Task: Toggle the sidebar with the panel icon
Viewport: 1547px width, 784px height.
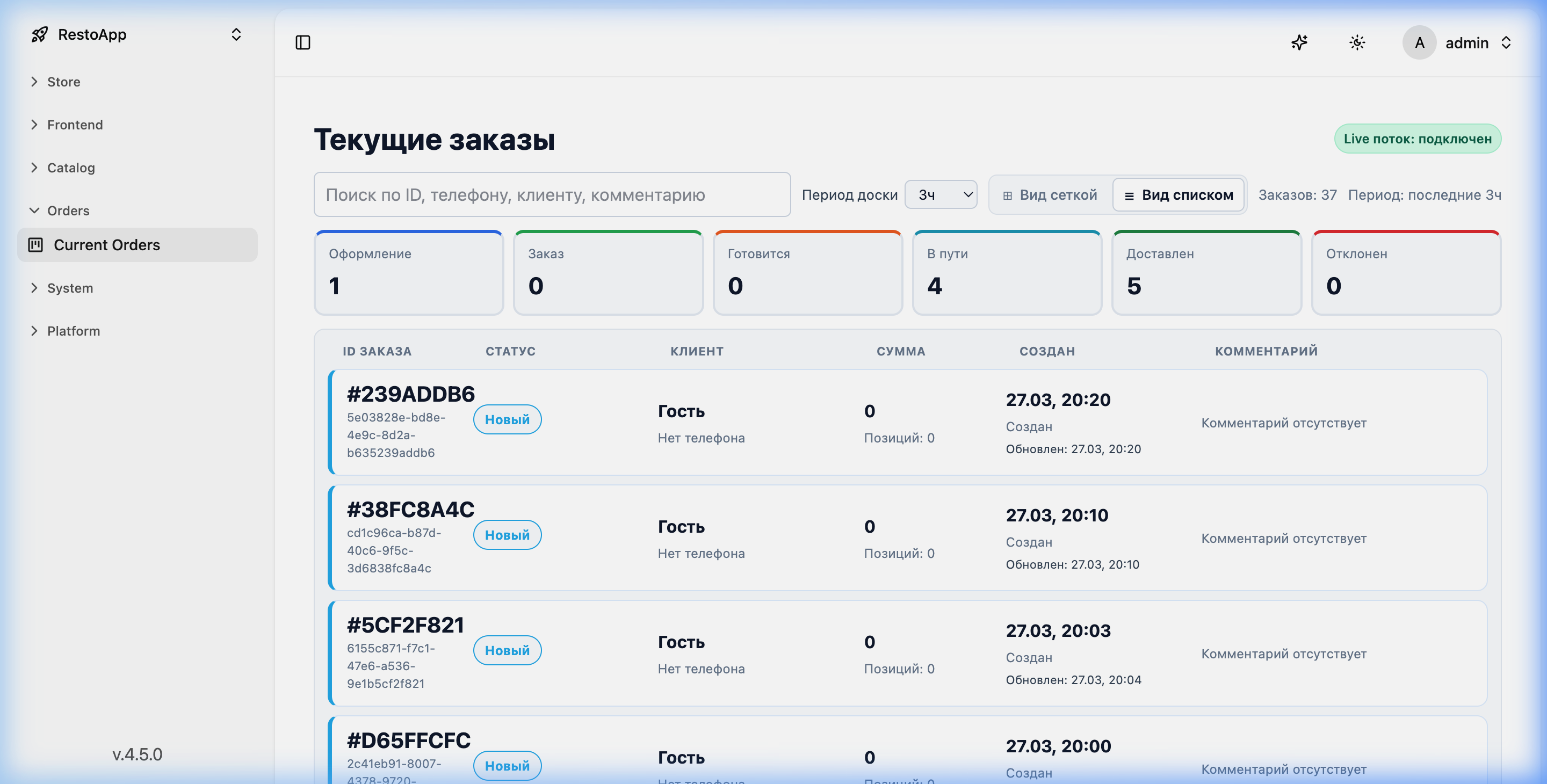Action: (x=303, y=42)
